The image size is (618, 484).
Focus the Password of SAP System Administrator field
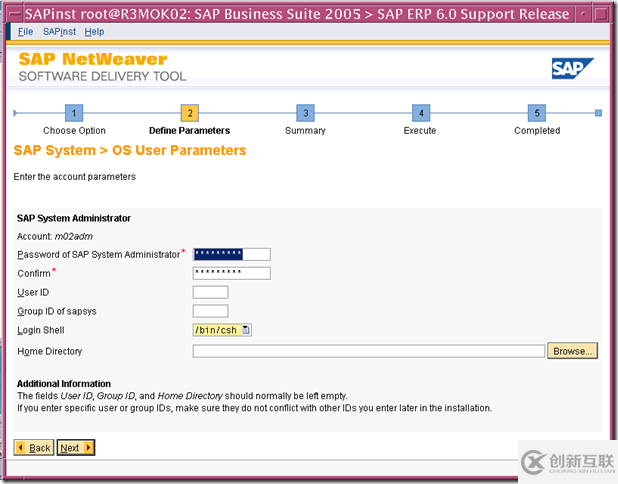tap(232, 254)
